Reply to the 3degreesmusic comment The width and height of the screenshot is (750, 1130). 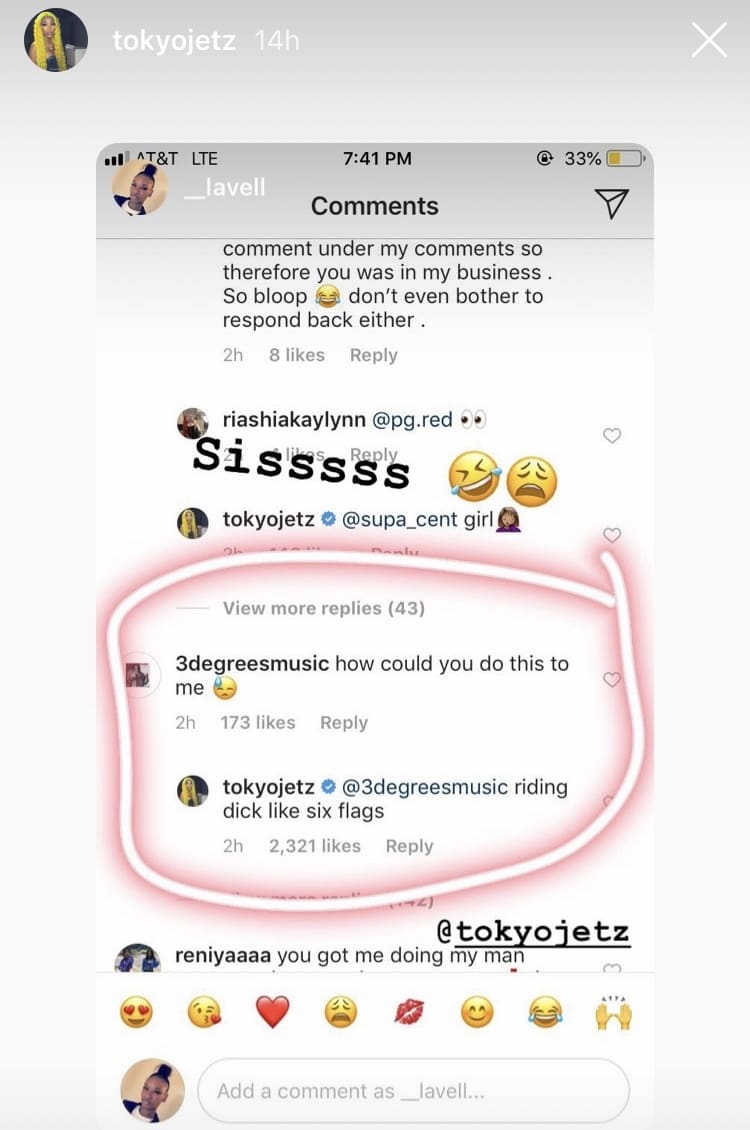point(344,722)
